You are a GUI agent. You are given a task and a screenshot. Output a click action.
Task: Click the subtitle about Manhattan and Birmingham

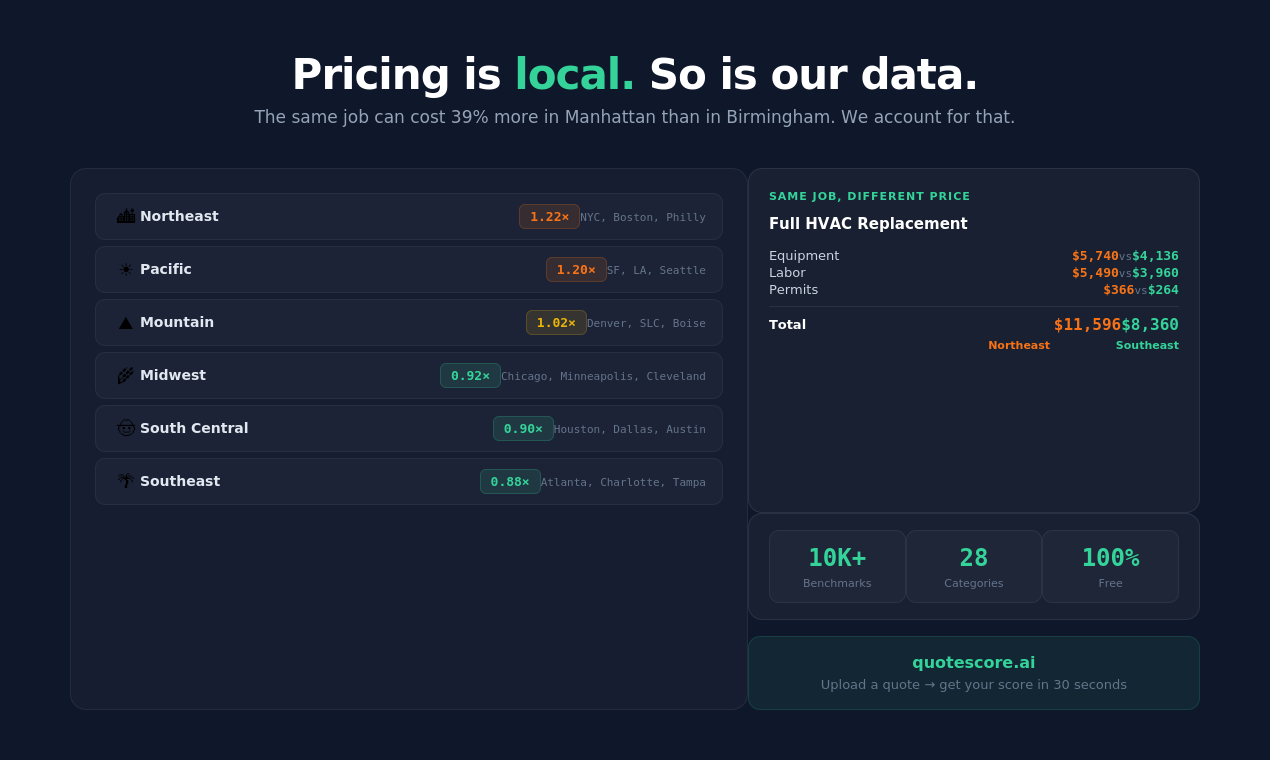pyautogui.click(x=635, y=117)
